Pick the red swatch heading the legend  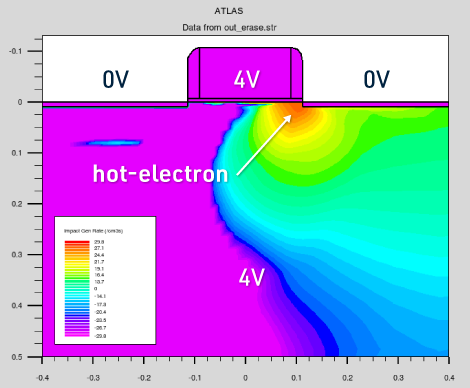pos(77,242)
